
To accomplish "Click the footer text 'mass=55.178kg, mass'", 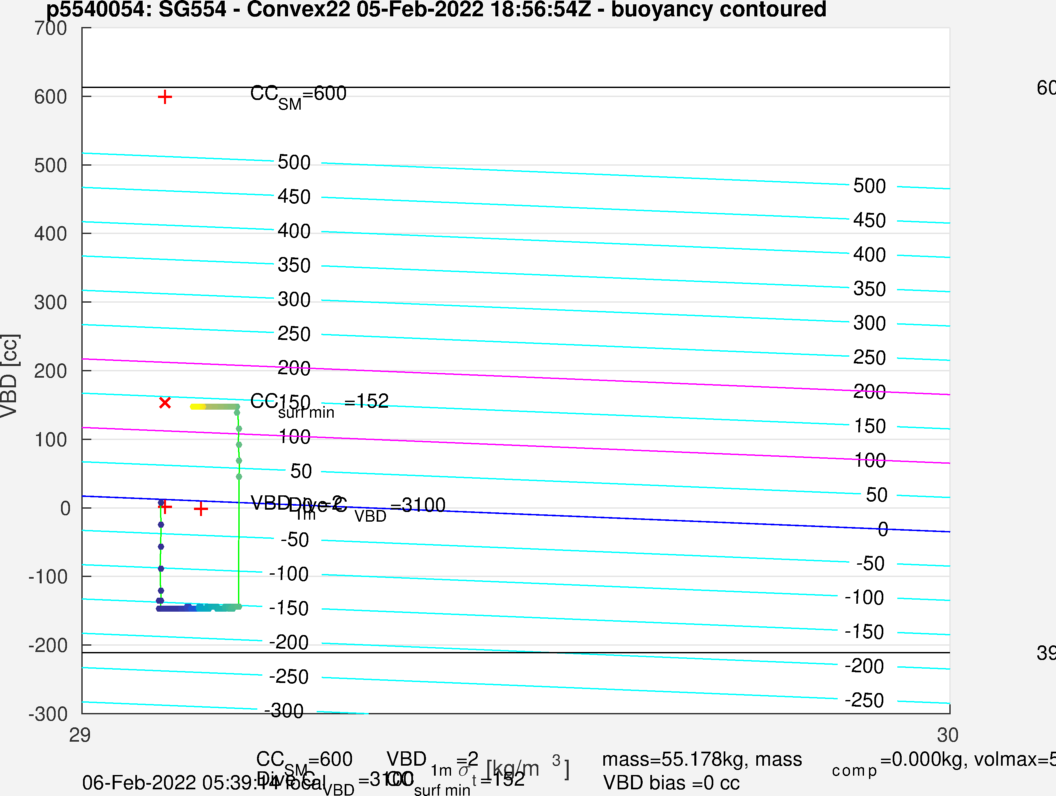I will (x=702, y=760).
